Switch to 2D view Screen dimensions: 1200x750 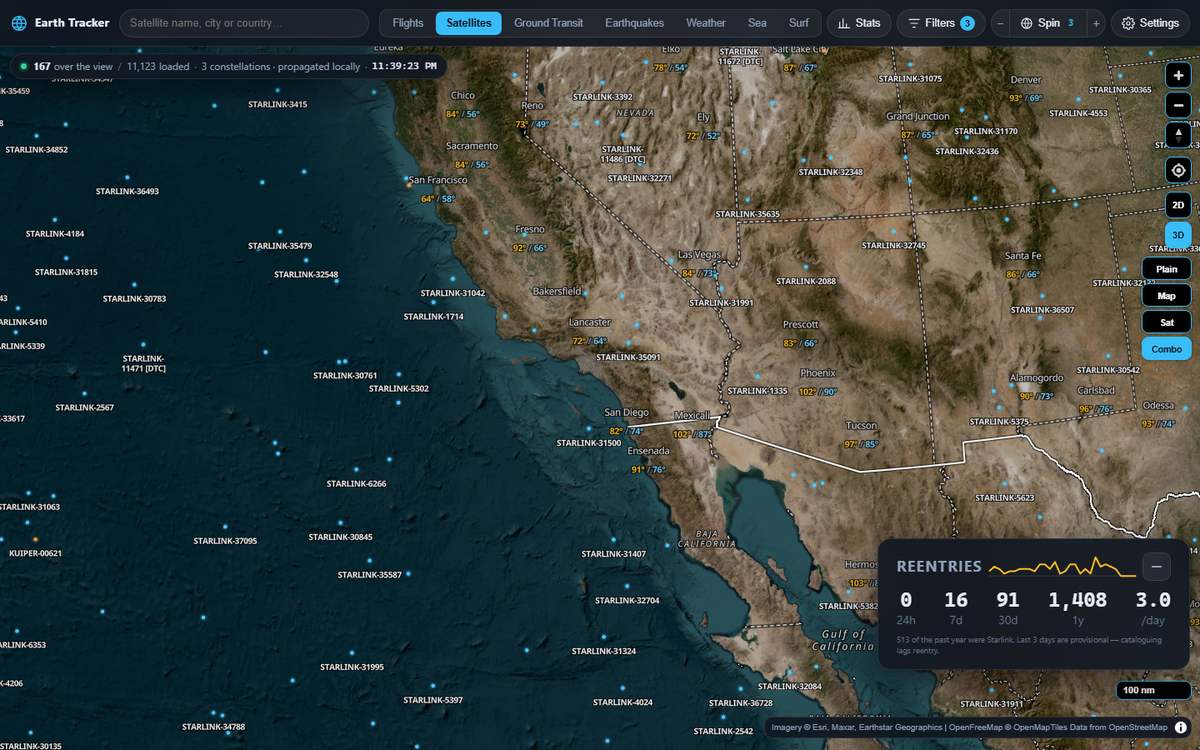point(1178,205)
